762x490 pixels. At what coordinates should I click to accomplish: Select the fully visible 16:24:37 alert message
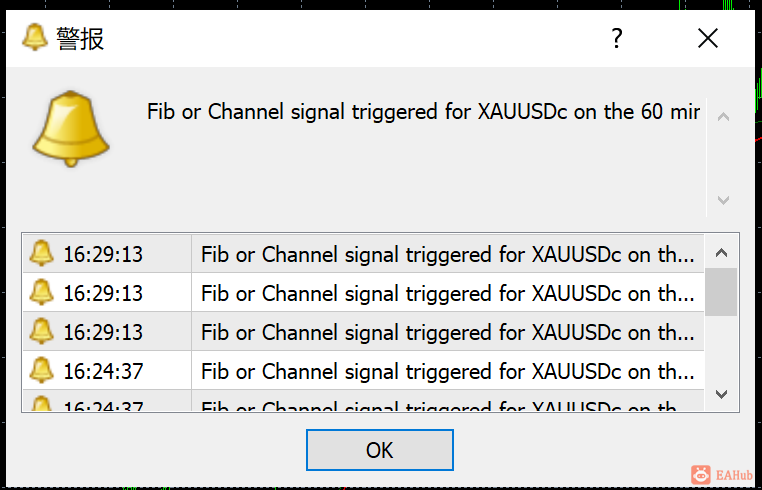(447, 371)
